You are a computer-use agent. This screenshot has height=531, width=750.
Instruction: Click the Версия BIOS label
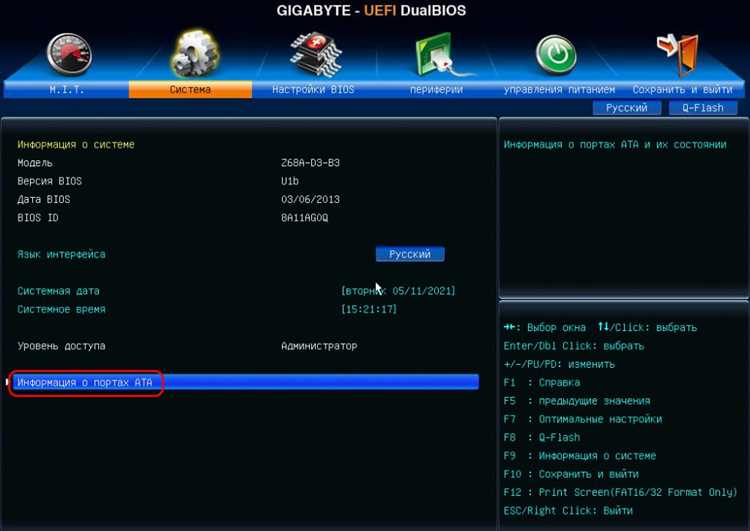click(x=50, y=181)
